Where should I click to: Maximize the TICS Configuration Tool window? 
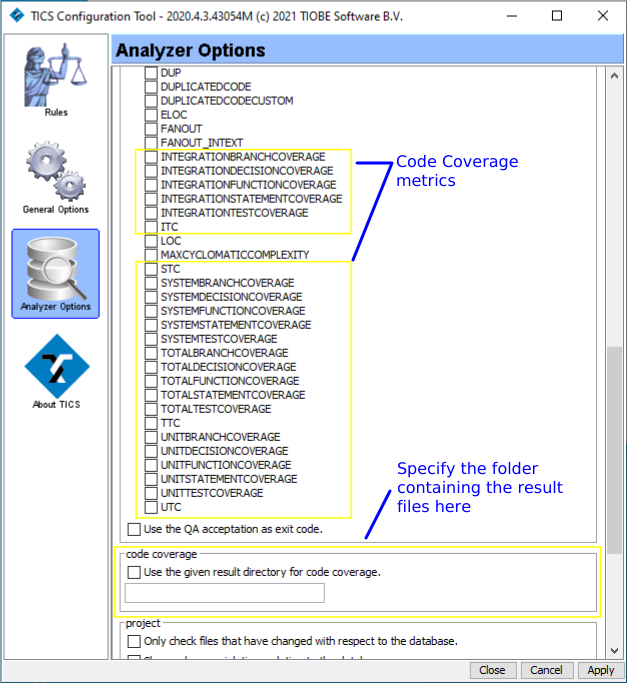(557, 16)
